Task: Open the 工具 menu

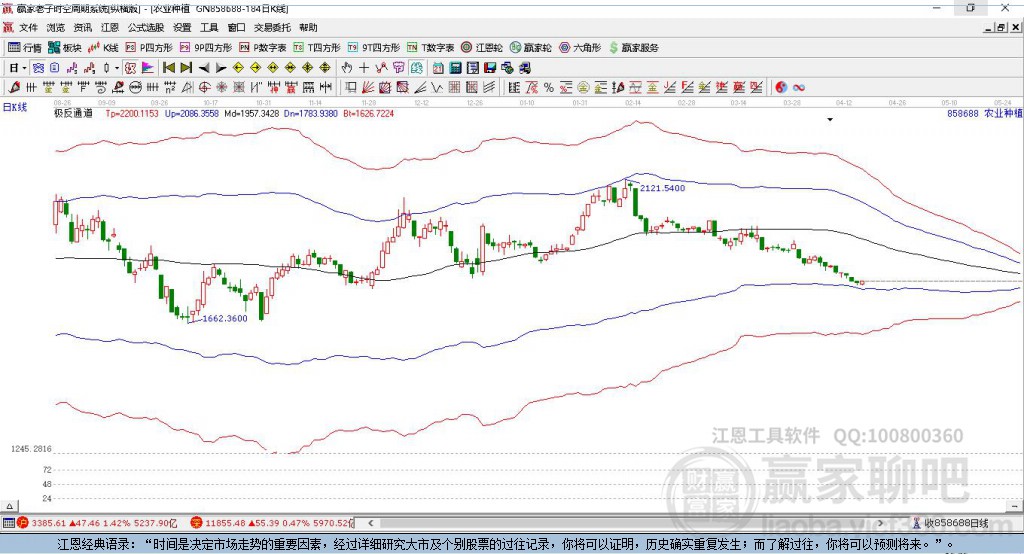Action: [209, 27]
